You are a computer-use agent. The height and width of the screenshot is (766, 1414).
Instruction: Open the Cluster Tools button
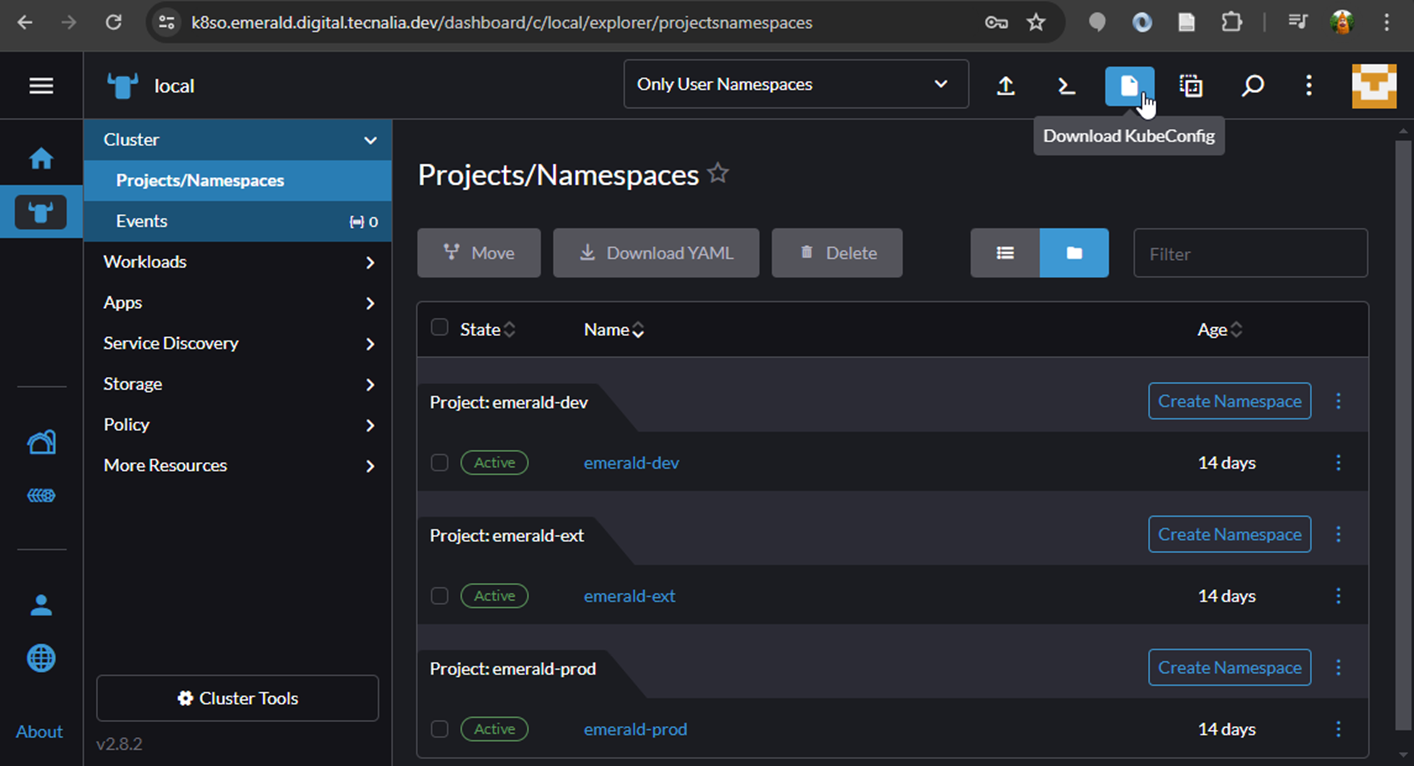click(x=238, y=698)
